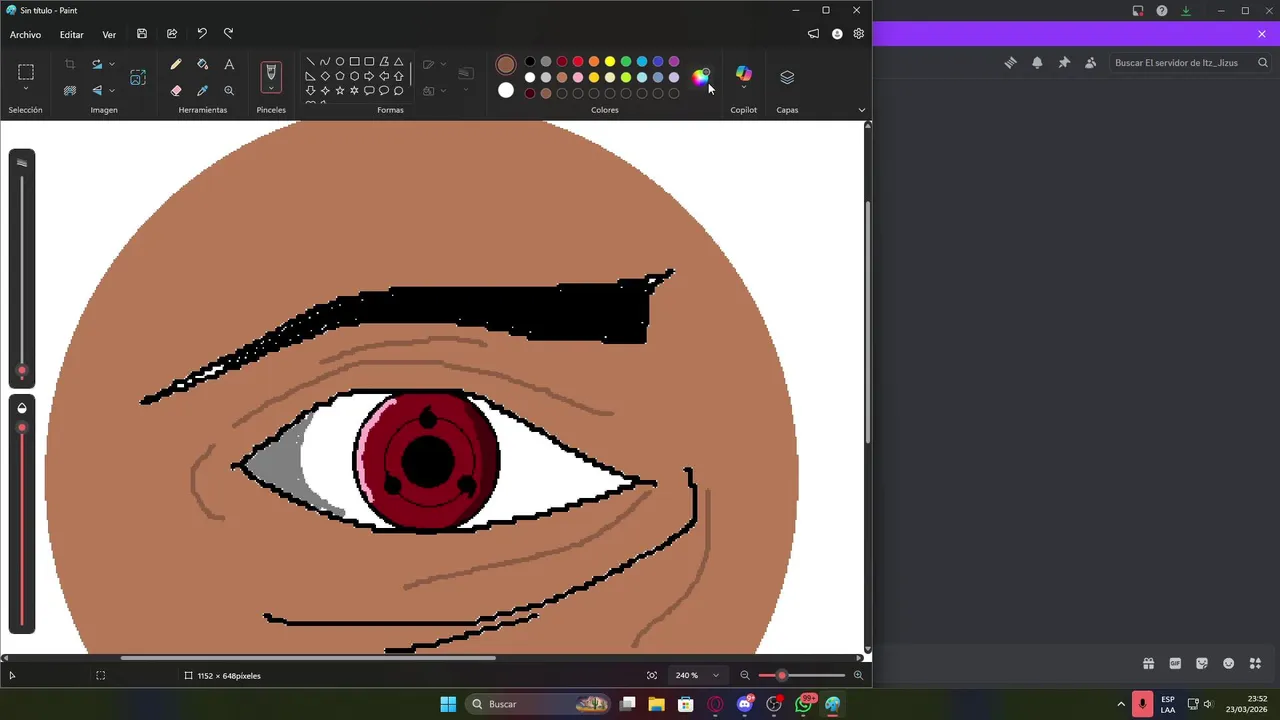The image size is (1280, 720).
Task: Select the Five-point star shape
Action: (x=340, y=90)
